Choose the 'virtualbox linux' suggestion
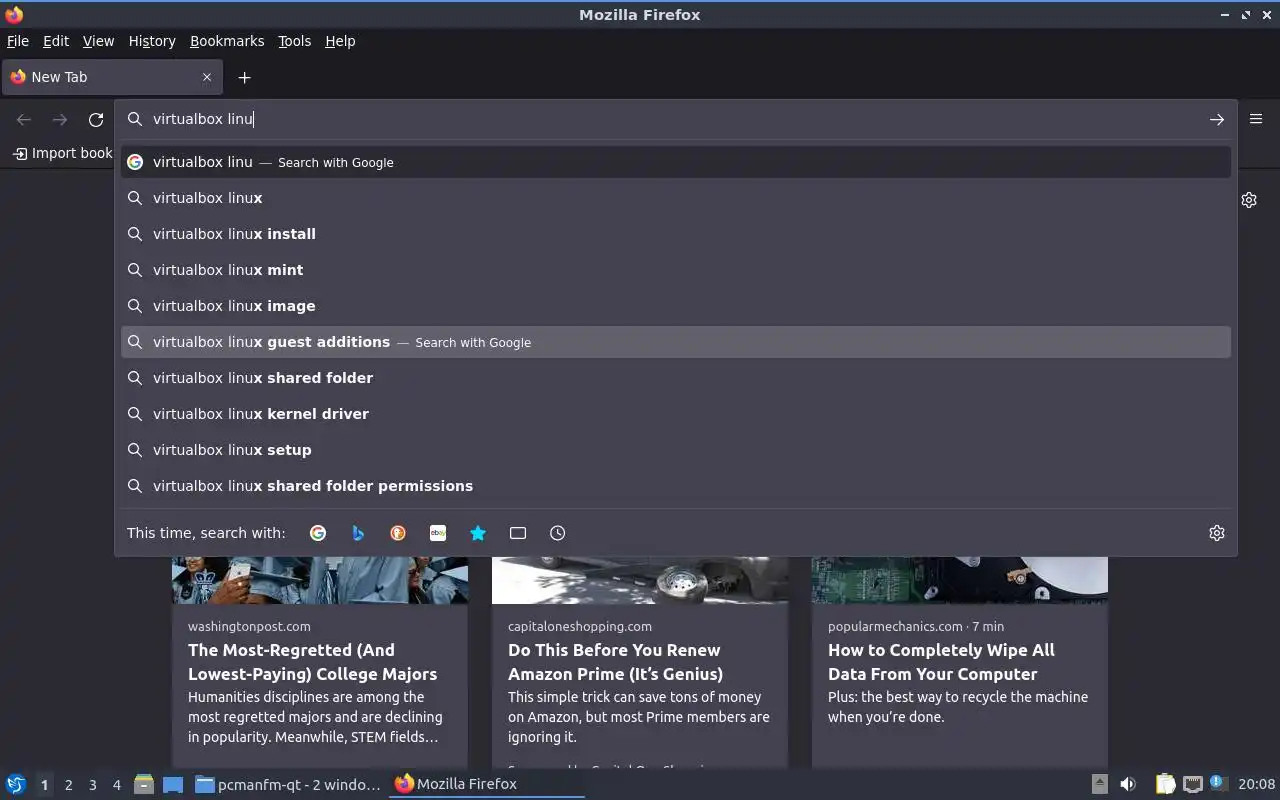1280x800 pixels. click(676, 198)
